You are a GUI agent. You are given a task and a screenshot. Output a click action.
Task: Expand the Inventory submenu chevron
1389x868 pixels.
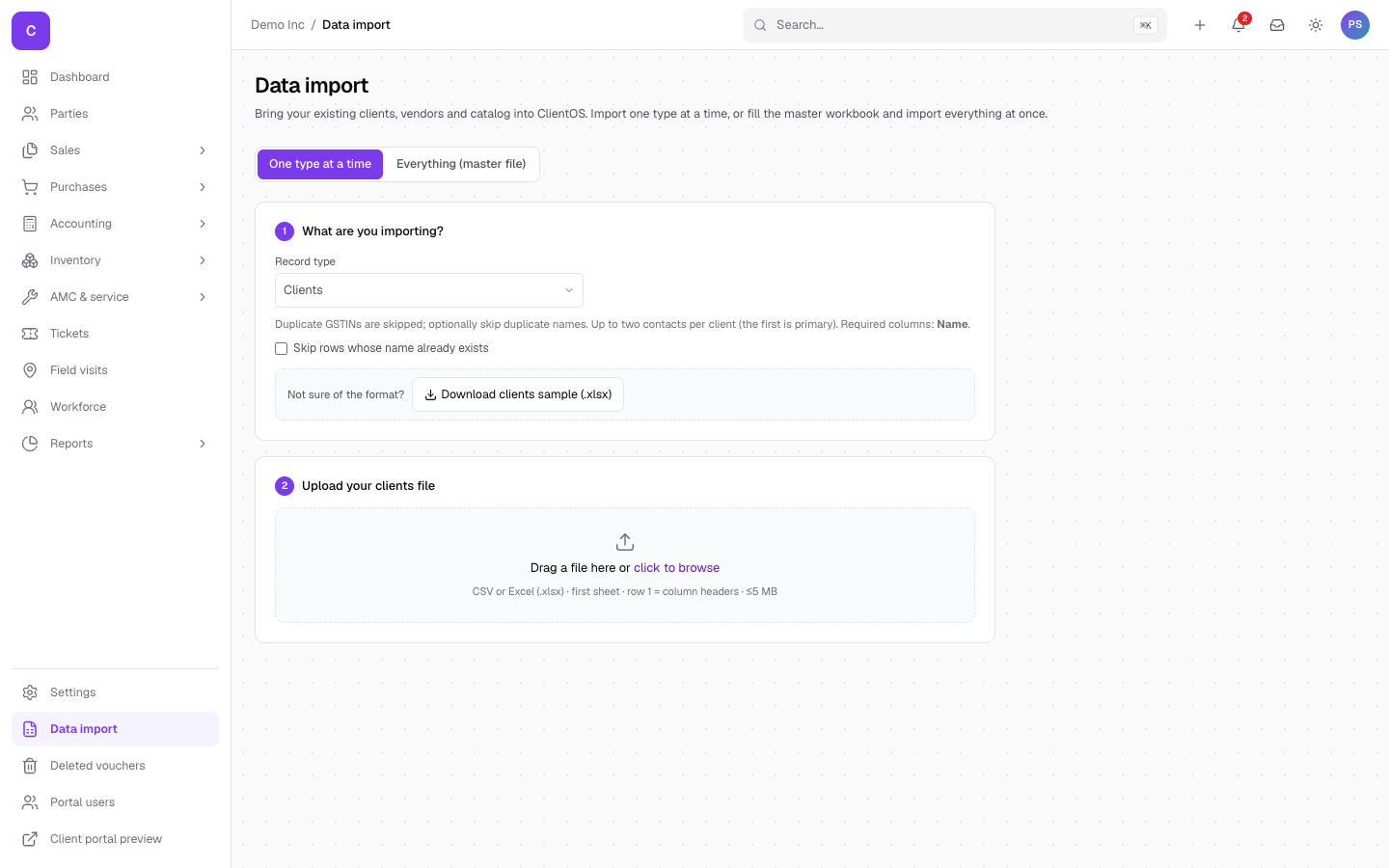click(x=203, y=260)
